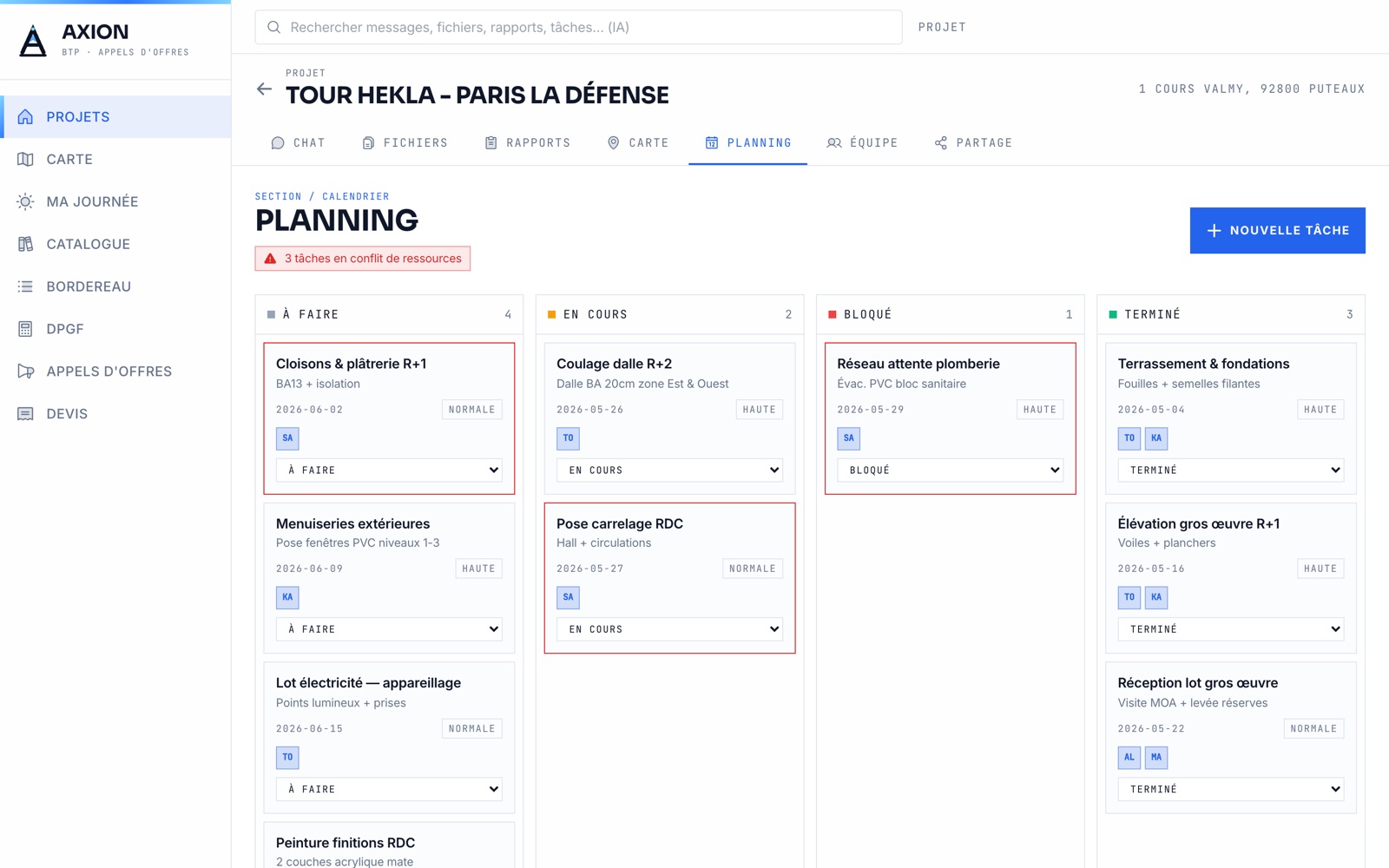The width and height of the screenshot is (1389, 868).
Task: Click the Section breadcrumb link
Action: pyautogui.click(x=278, y=197)
